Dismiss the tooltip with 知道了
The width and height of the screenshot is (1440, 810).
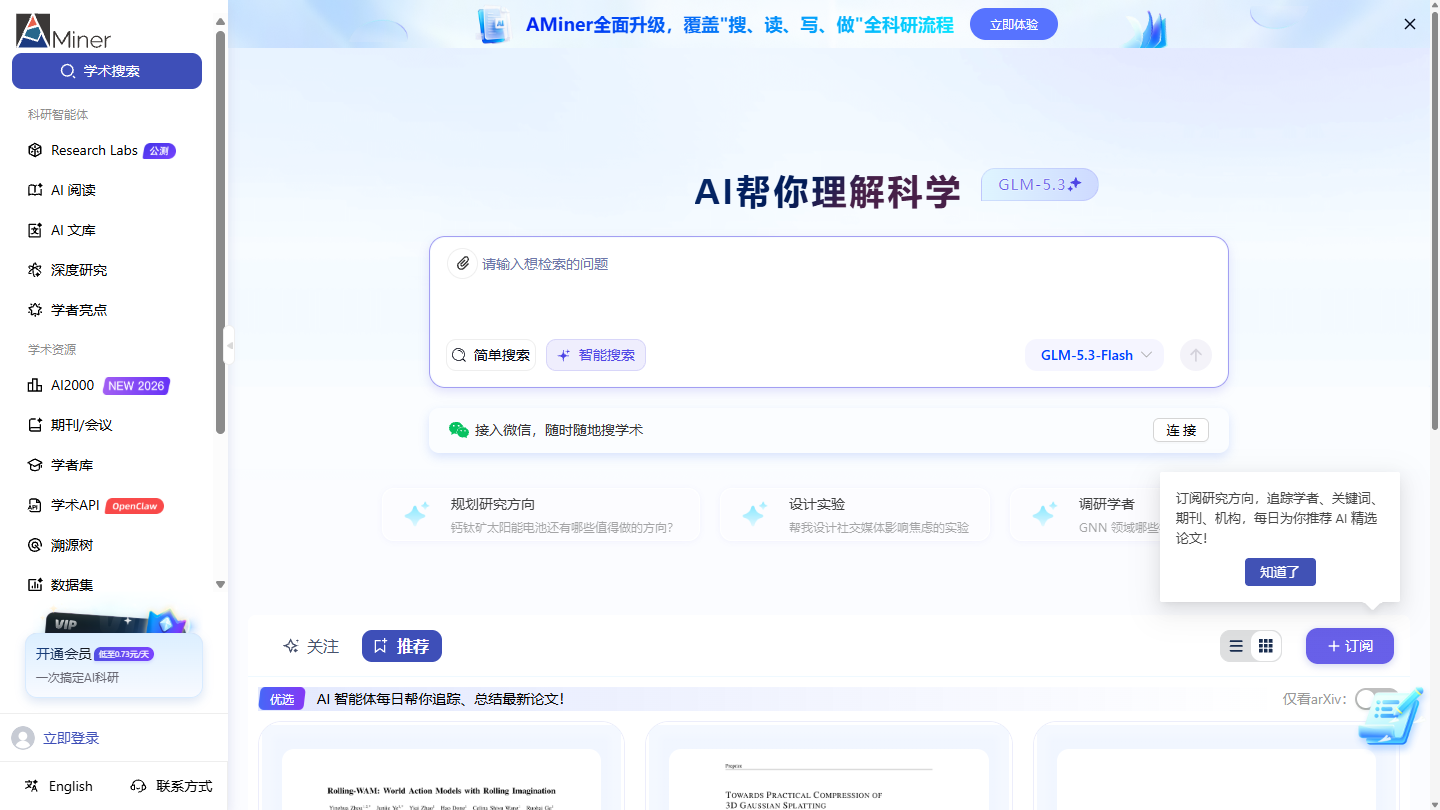coord(1280,572)
